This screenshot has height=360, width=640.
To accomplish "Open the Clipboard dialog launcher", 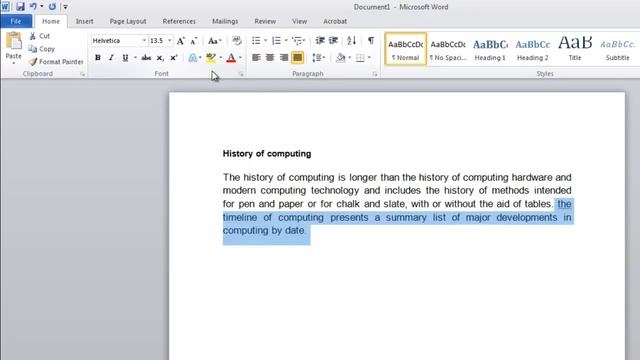I will 82,74.
